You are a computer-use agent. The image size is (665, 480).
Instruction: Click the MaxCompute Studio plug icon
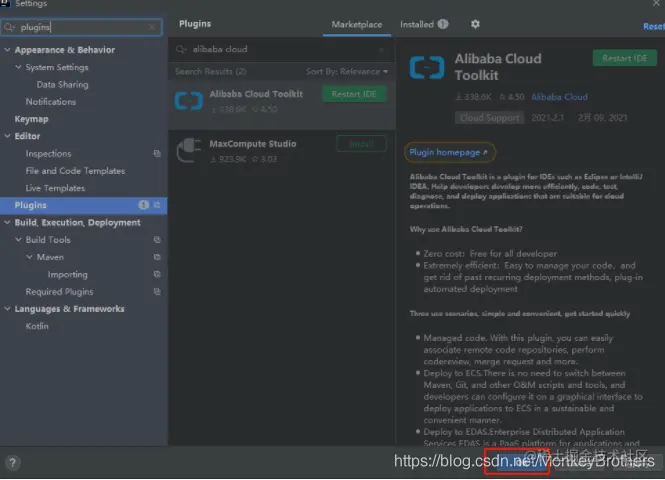189,150
